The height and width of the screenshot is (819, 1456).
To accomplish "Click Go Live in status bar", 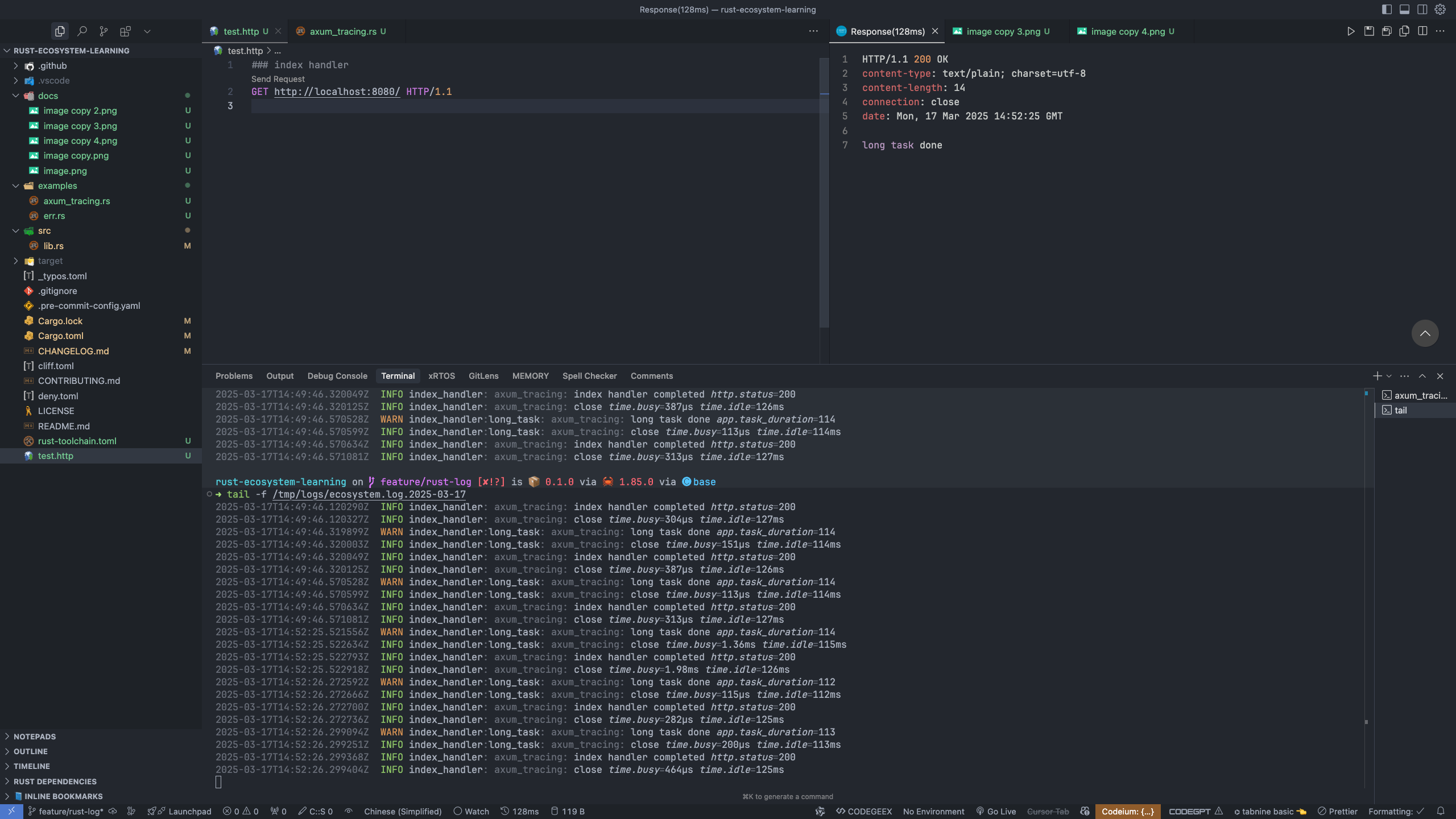I will pos(996,812).
